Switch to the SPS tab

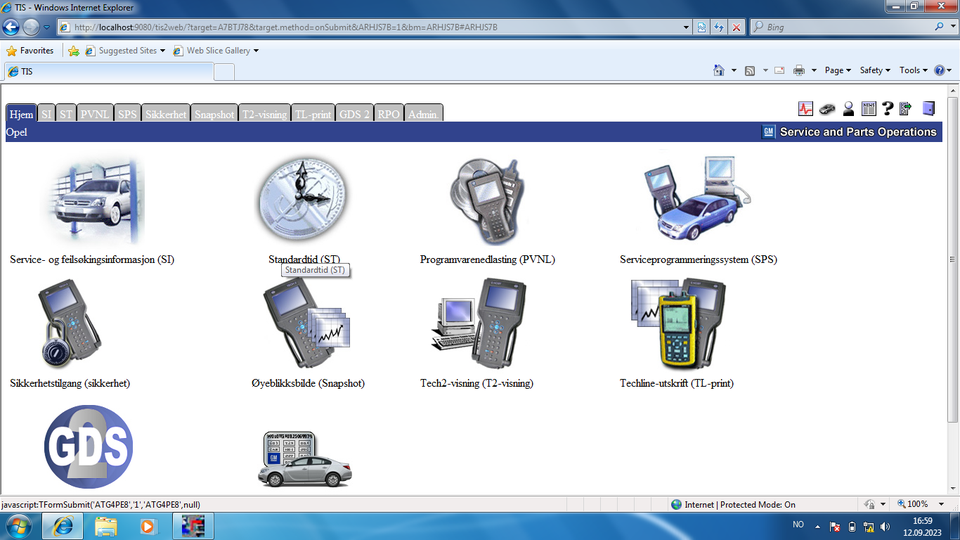[127, 114]
